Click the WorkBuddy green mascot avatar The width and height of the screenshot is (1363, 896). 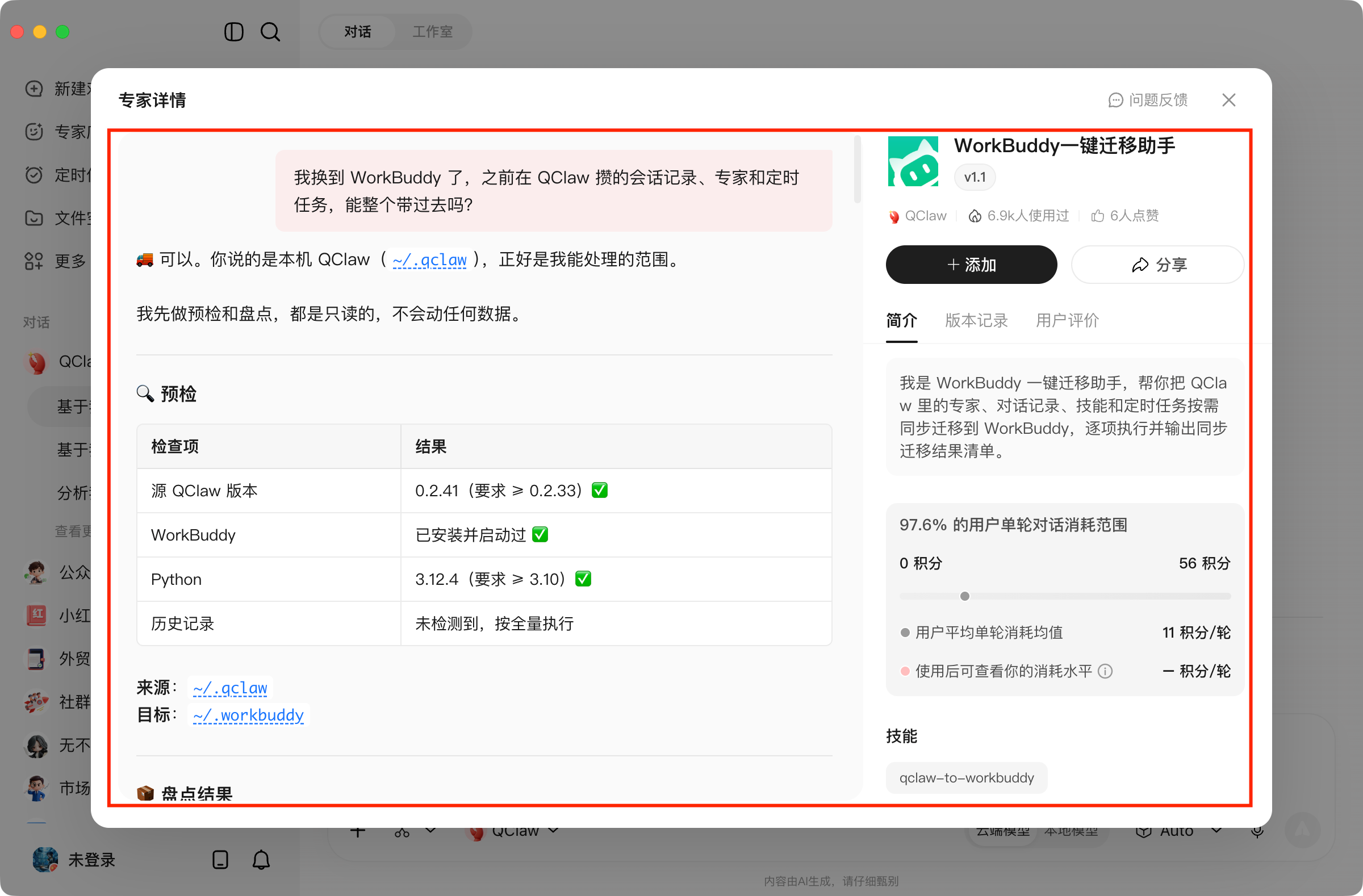913,161
